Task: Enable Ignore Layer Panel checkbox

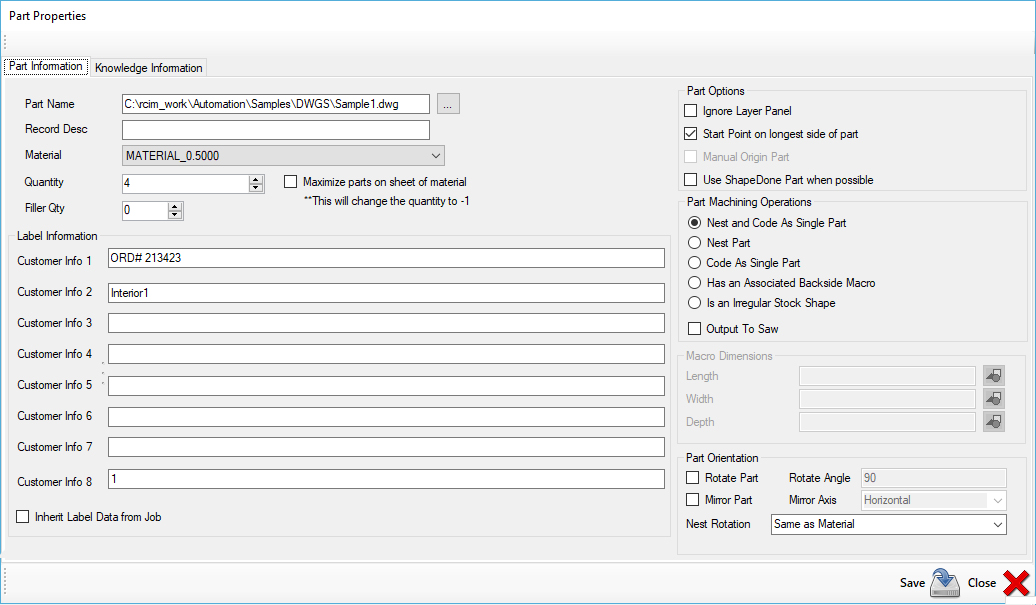Action: click(x=691, y=111)
